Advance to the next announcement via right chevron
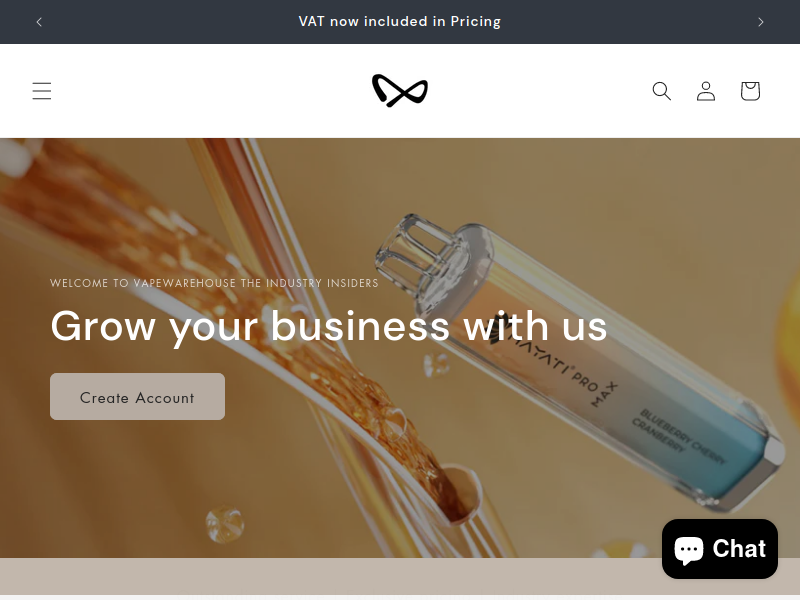The width and height of the screenshot is (800, 600). [760, 22]
